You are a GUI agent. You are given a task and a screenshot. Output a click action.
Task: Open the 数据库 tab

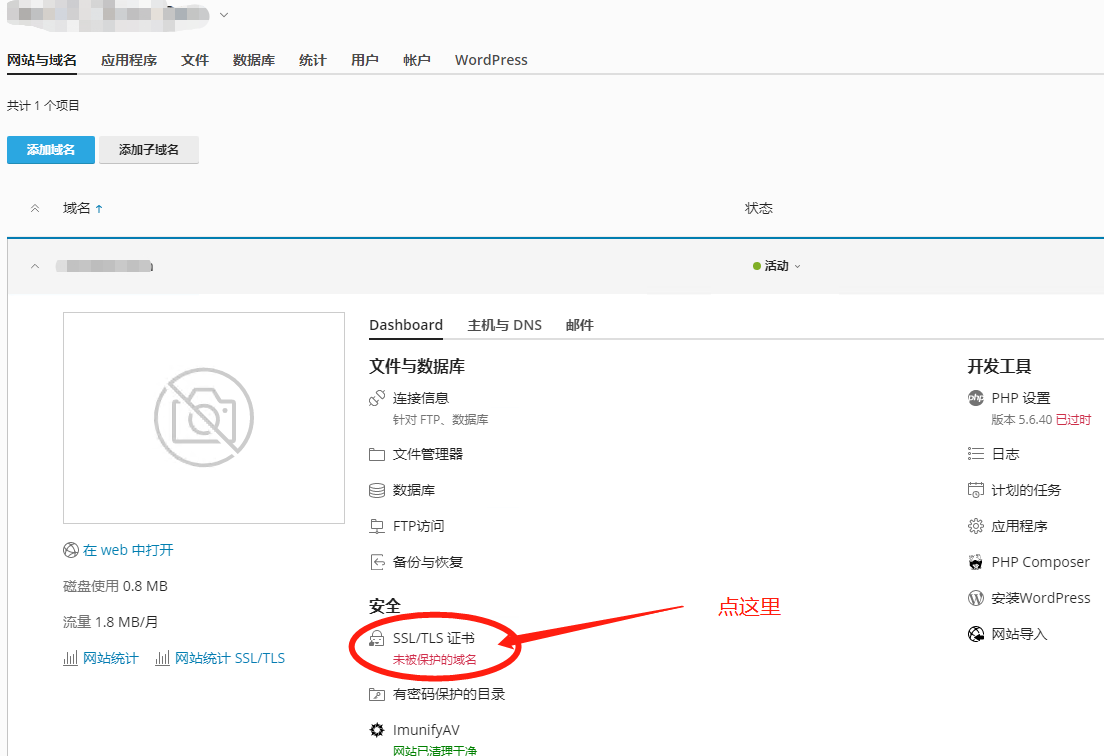pos(254,60)
